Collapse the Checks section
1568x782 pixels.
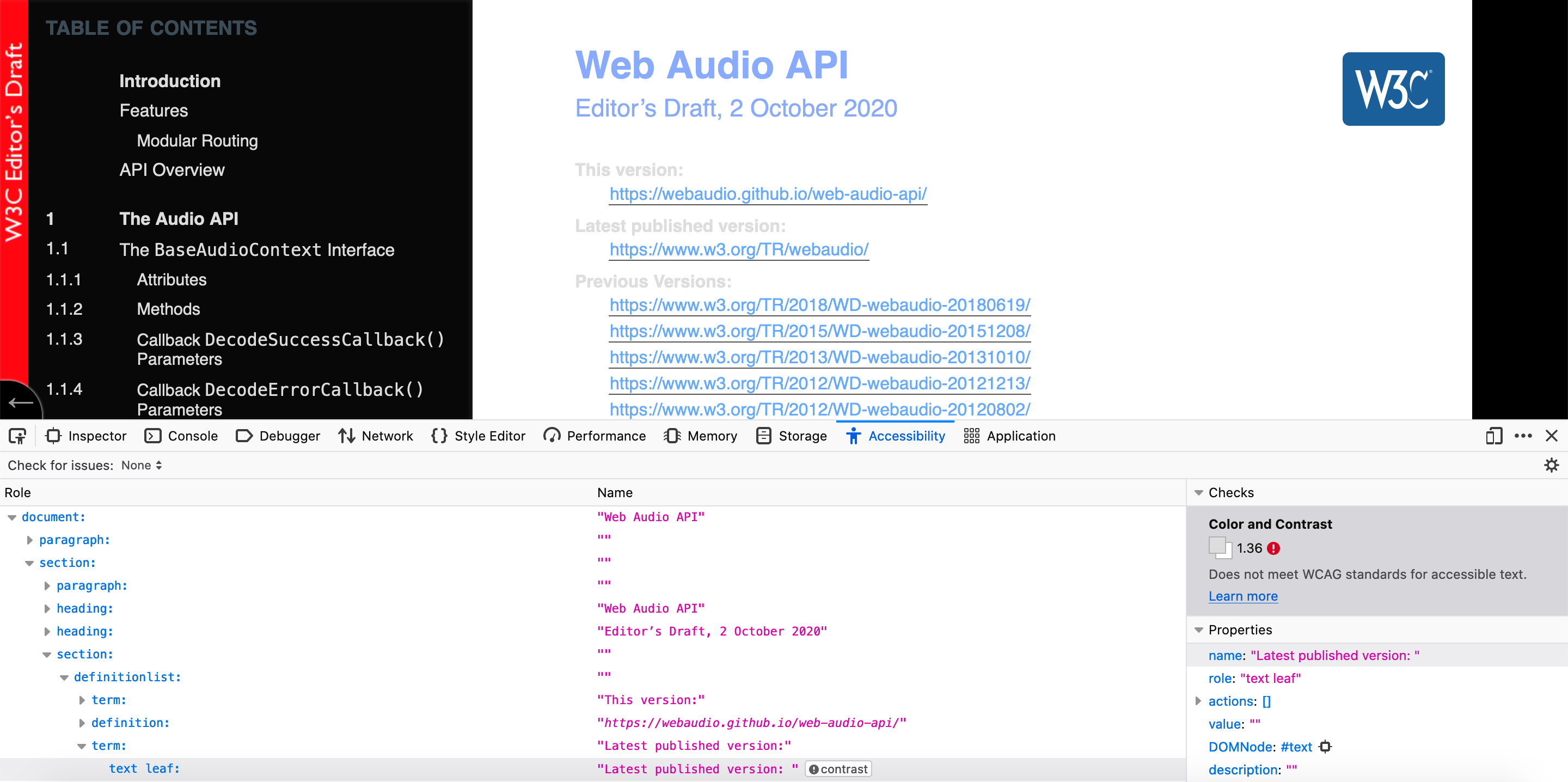pos(1198,493)
